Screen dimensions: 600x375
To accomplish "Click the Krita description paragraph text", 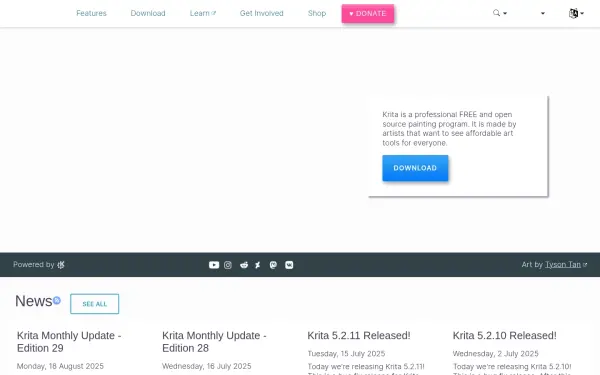I will [x=449, y=129].
